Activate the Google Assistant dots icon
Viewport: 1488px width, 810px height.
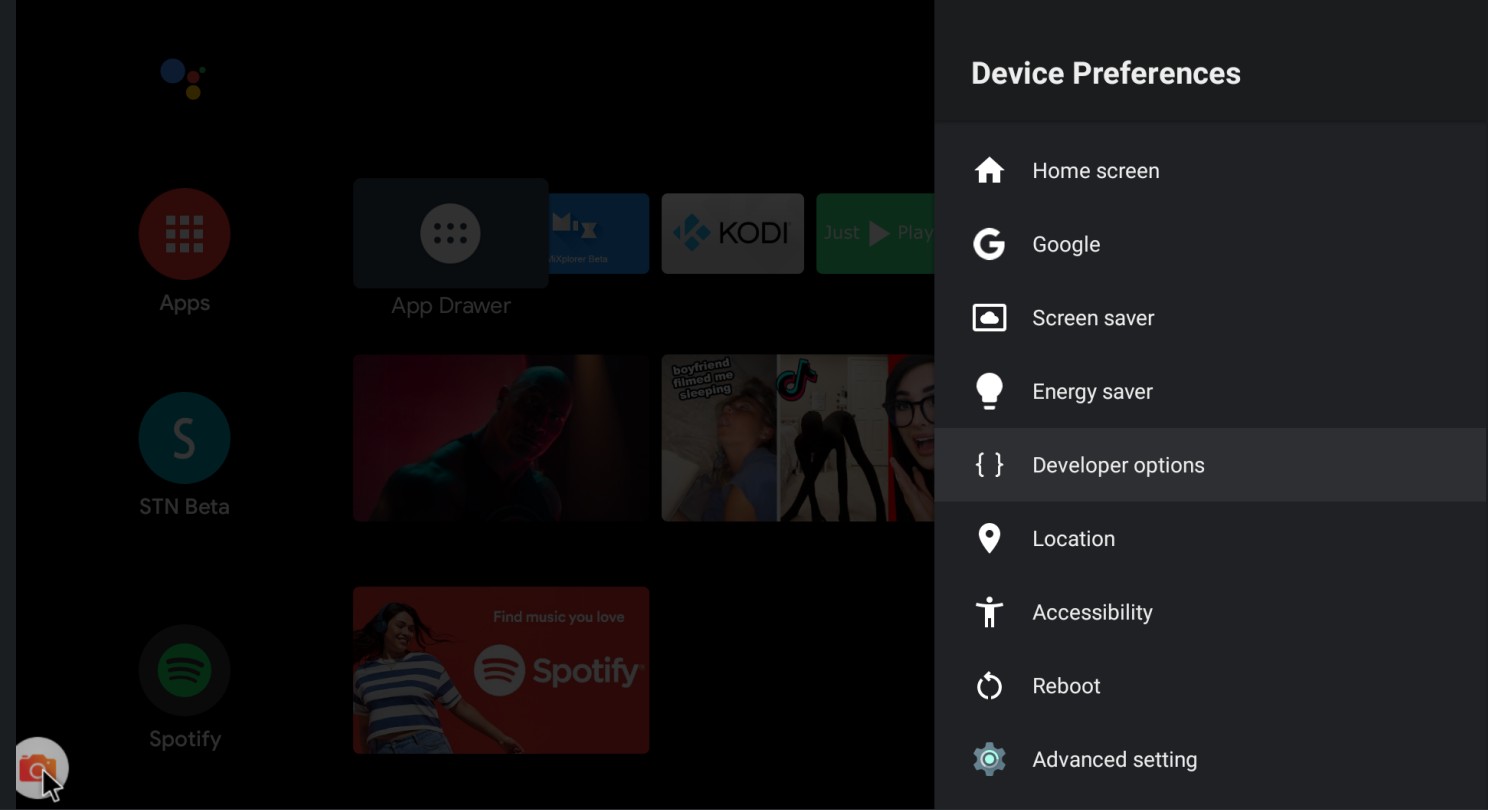coord(184,77)
